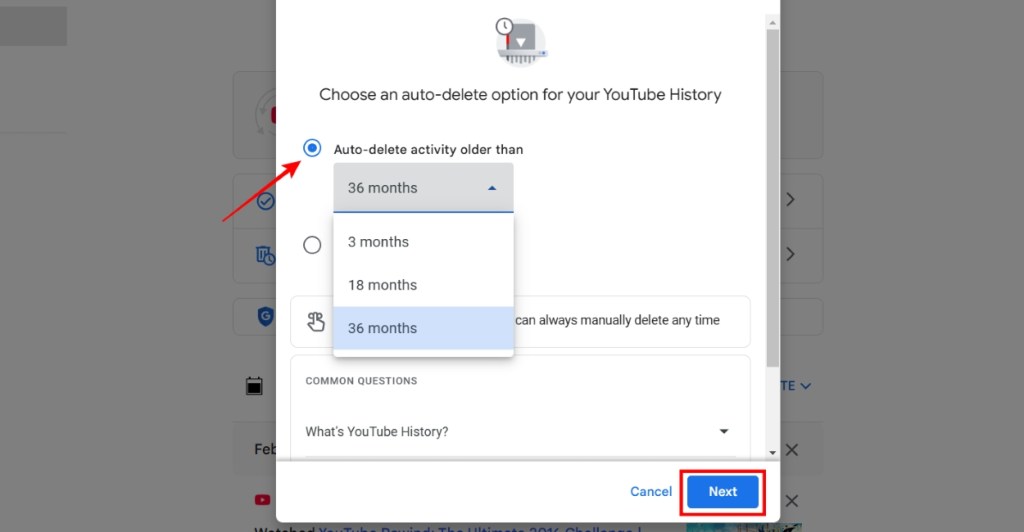
Task: Open the second chevron row in background page
Action: coord(790,253)
